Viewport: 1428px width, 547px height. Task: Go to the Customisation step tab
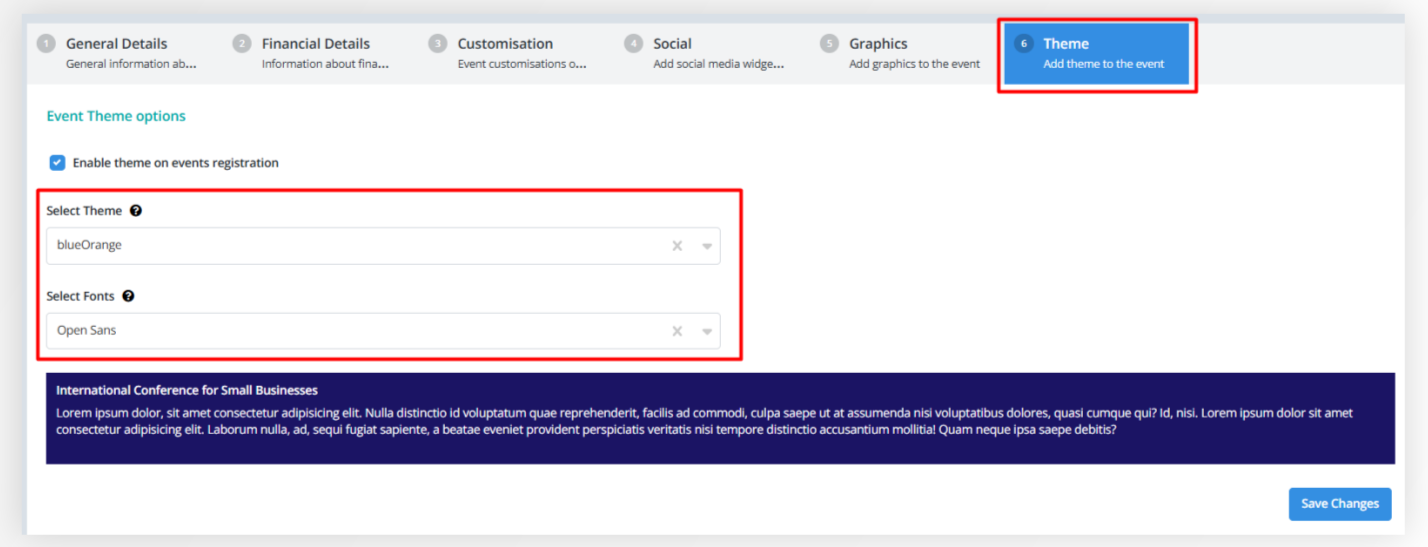click(514, 53)
